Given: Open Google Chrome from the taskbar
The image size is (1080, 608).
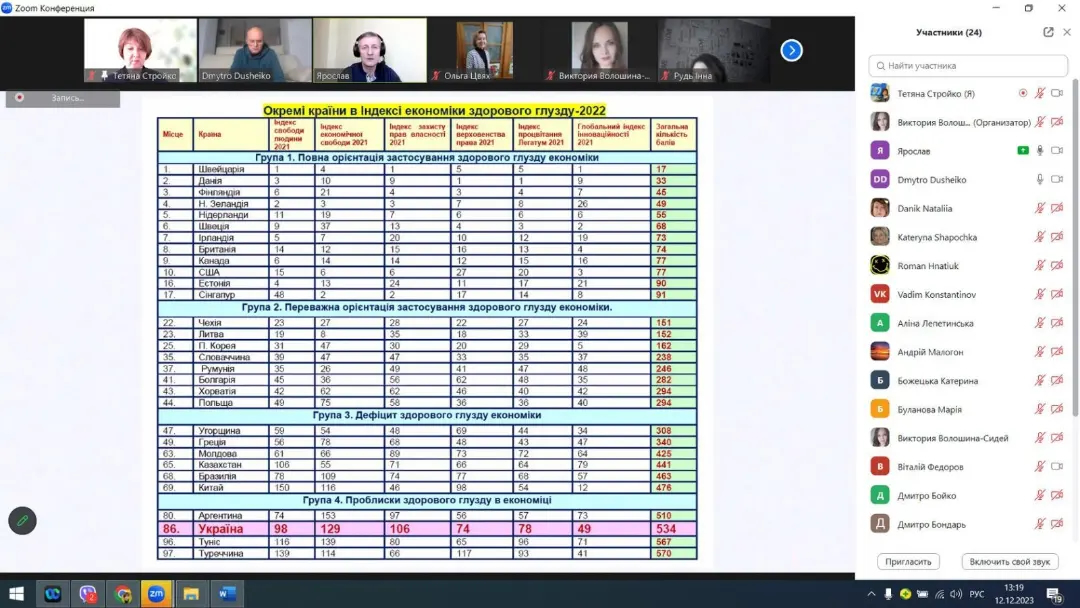Looking at the screenshot, I should pos(122,594).
